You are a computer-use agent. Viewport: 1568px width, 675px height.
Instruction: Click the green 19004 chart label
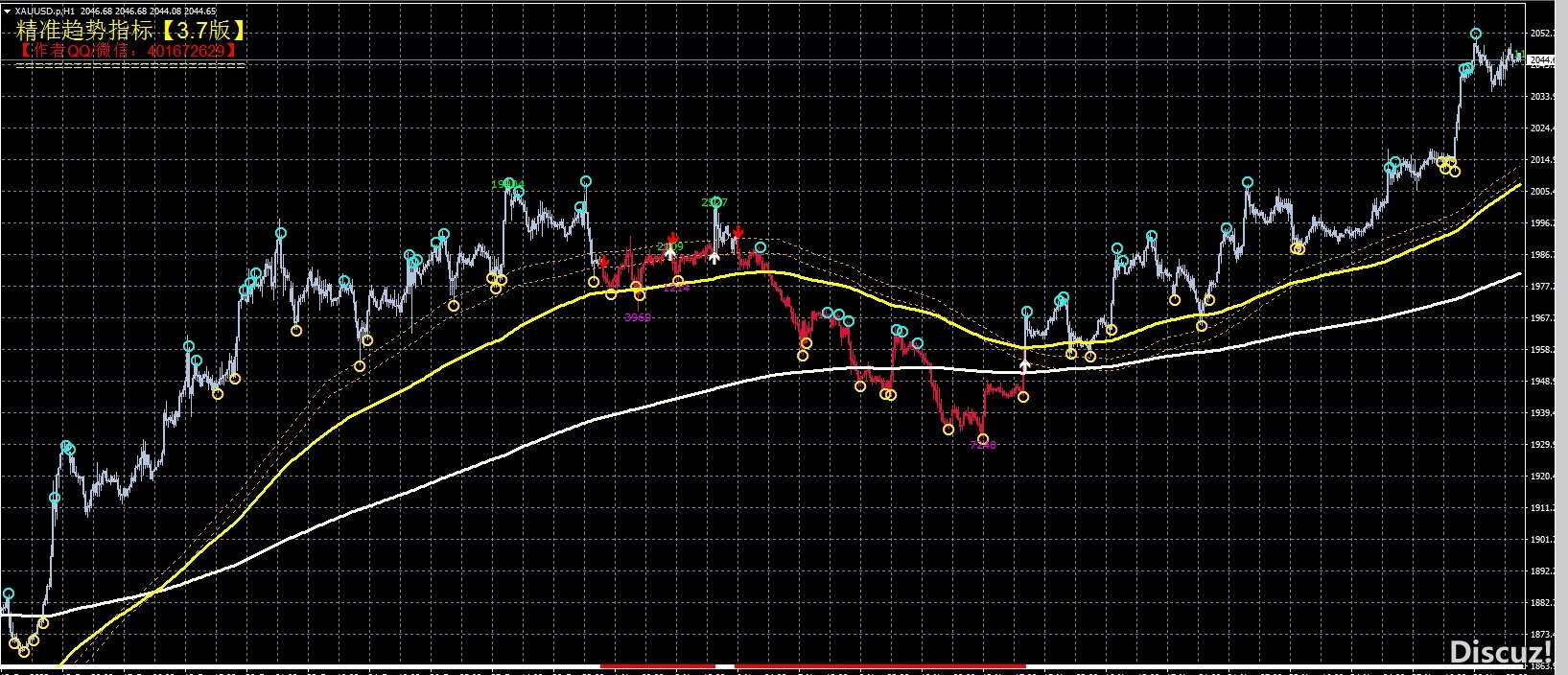507,184
